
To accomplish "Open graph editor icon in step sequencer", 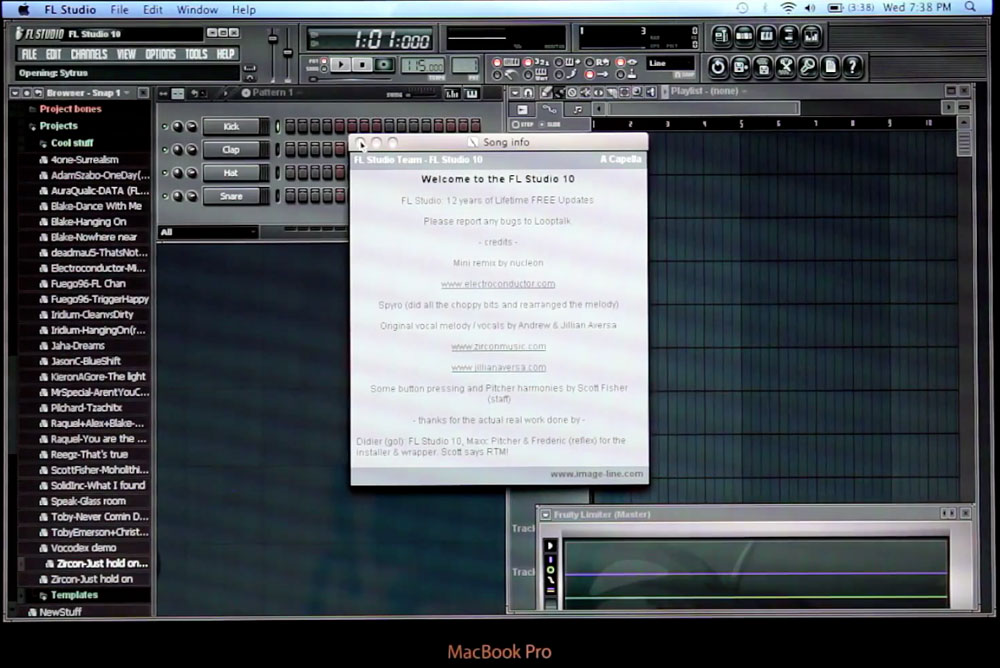I will pyautogui.click(x=452, y=93).
